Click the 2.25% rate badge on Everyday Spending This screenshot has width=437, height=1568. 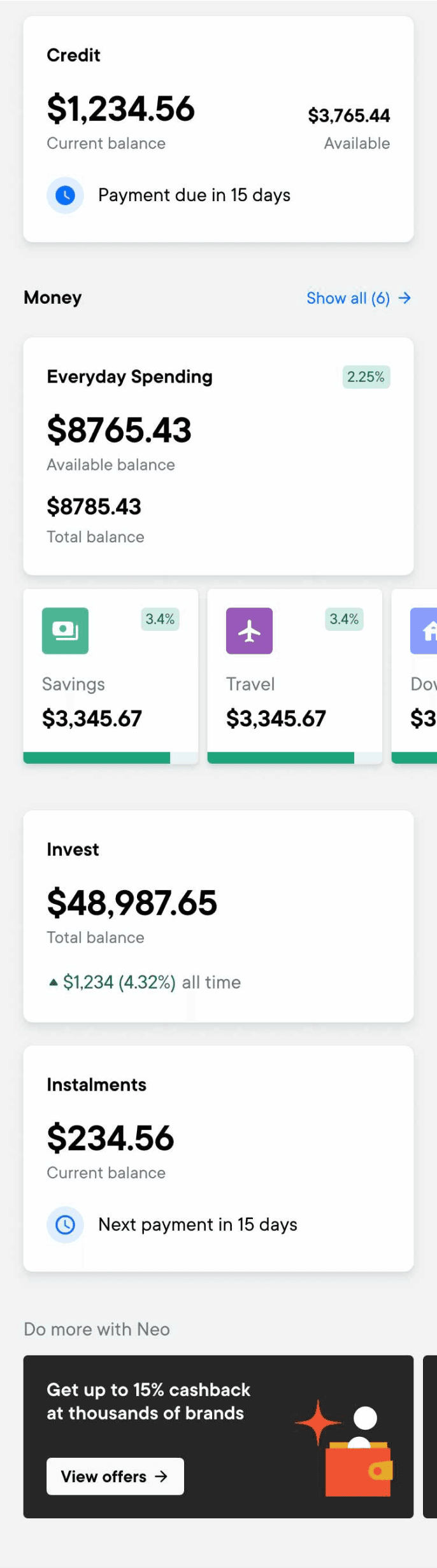click(x=366, y=377)
